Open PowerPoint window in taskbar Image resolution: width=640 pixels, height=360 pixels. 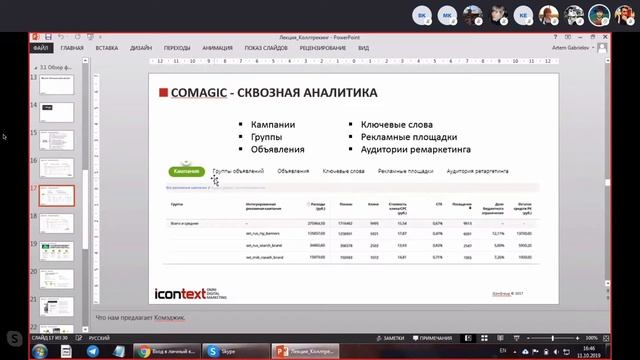(x=305, y=351)
